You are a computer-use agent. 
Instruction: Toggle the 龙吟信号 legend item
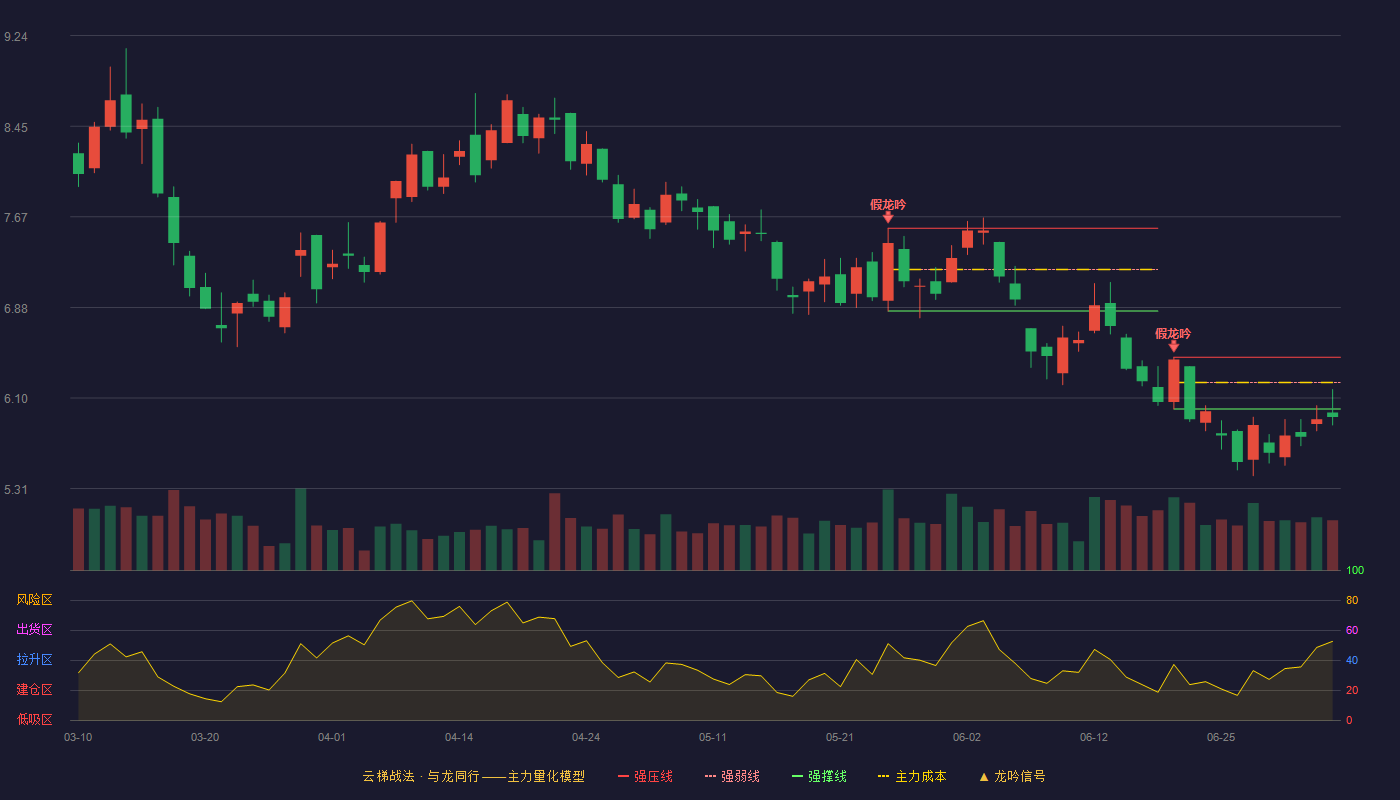tap(1012, 776)
